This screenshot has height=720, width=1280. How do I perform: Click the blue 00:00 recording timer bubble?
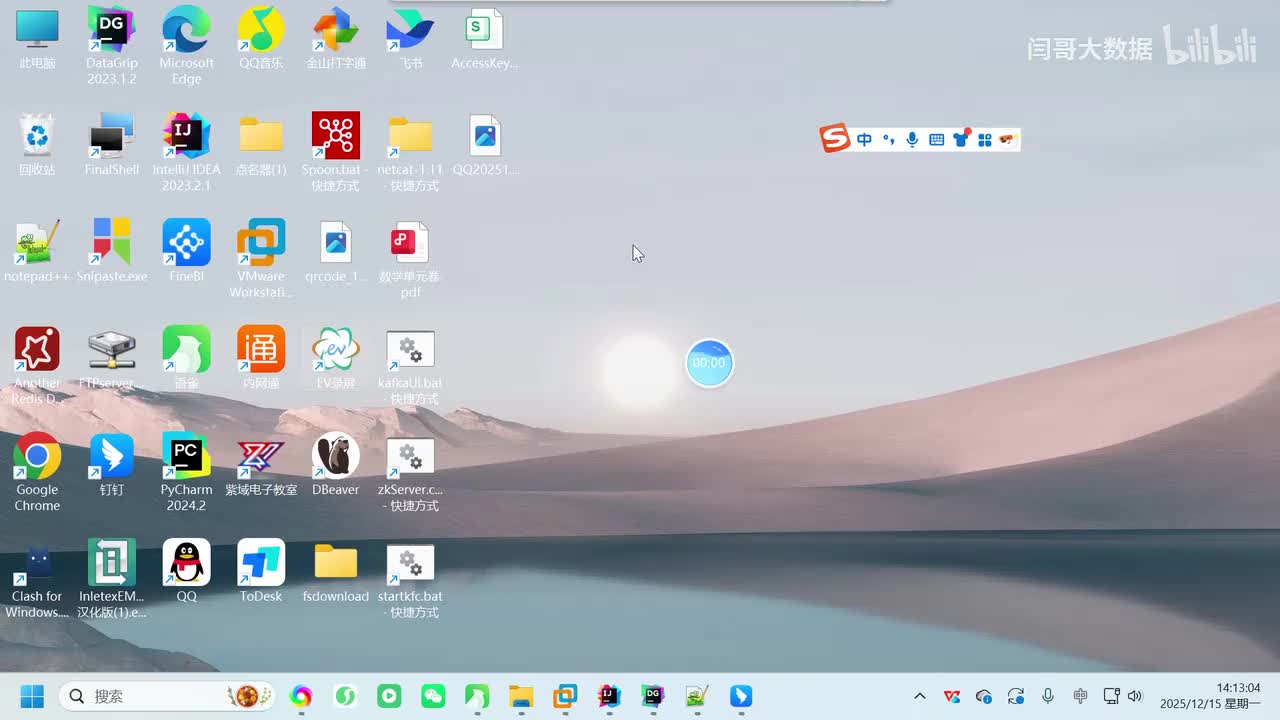pos(709,362)
